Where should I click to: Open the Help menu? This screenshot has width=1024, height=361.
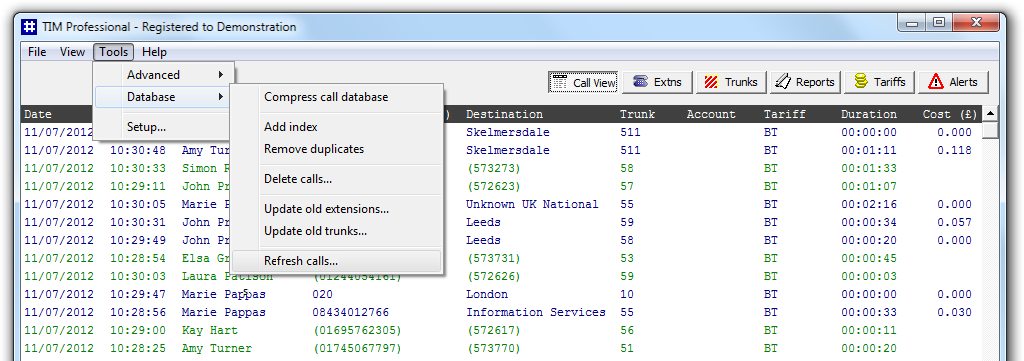tap(155, 52)
